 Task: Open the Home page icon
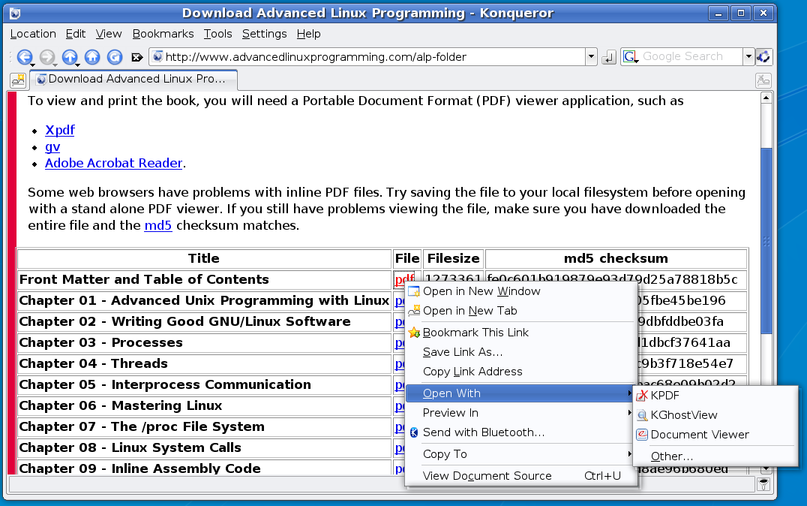[92, 57]
